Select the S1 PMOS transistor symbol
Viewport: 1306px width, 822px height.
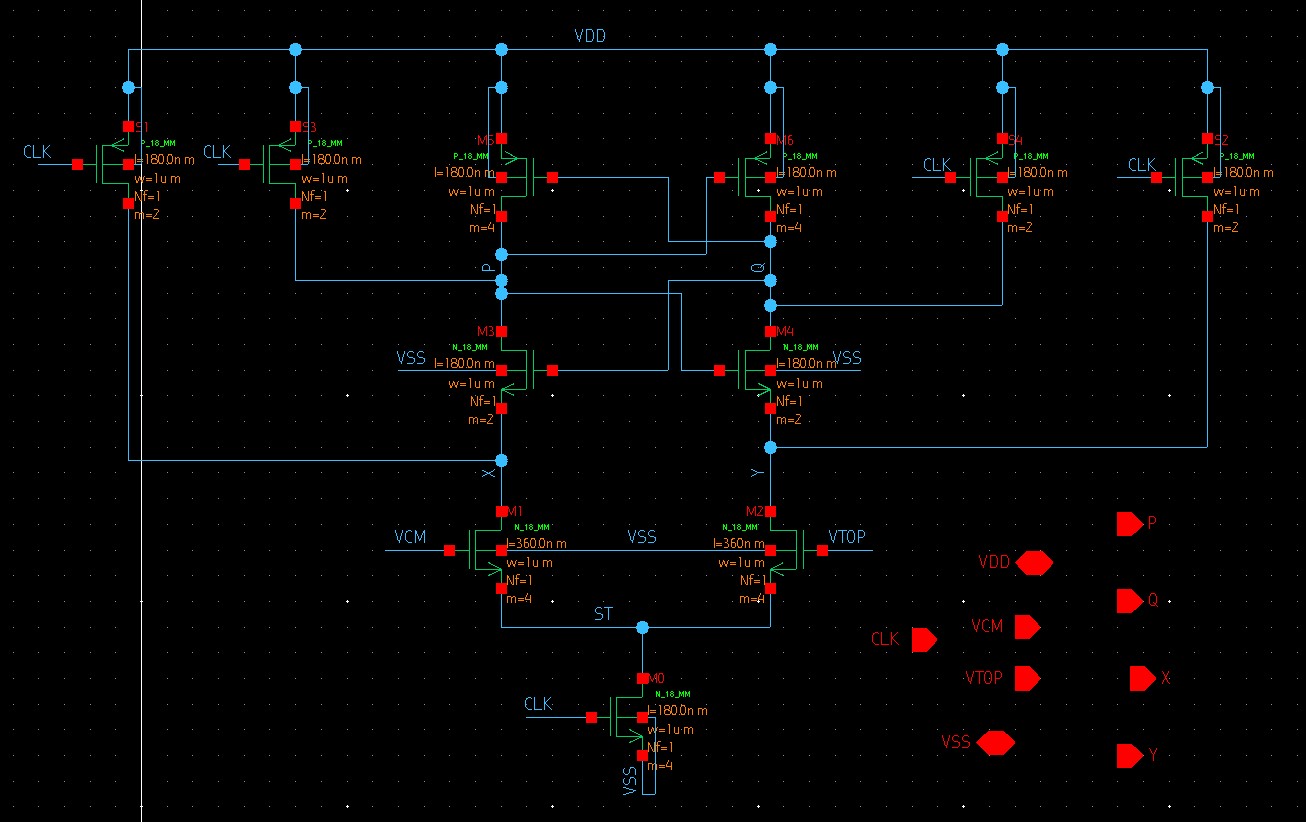[108, 165]
